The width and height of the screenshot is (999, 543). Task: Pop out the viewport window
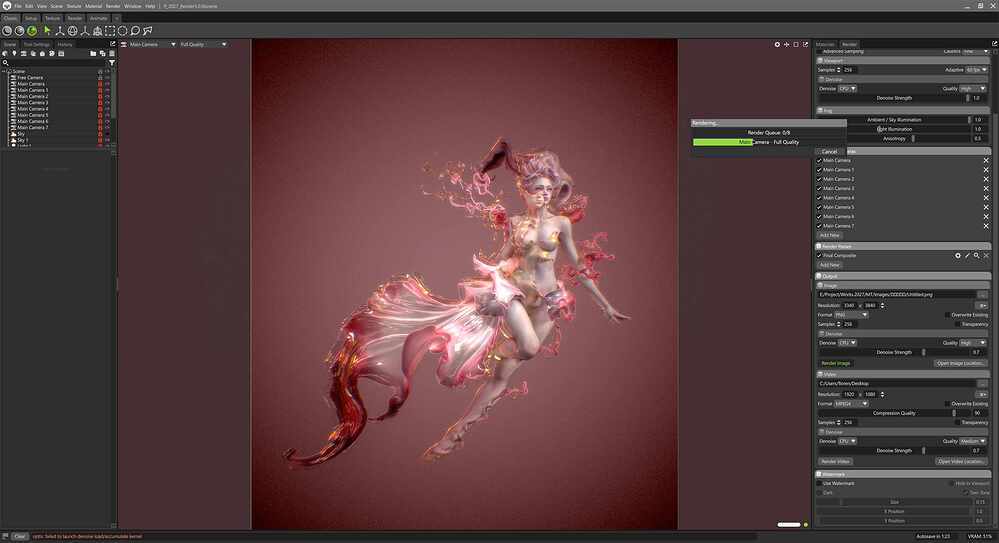(x=805, y=45)
